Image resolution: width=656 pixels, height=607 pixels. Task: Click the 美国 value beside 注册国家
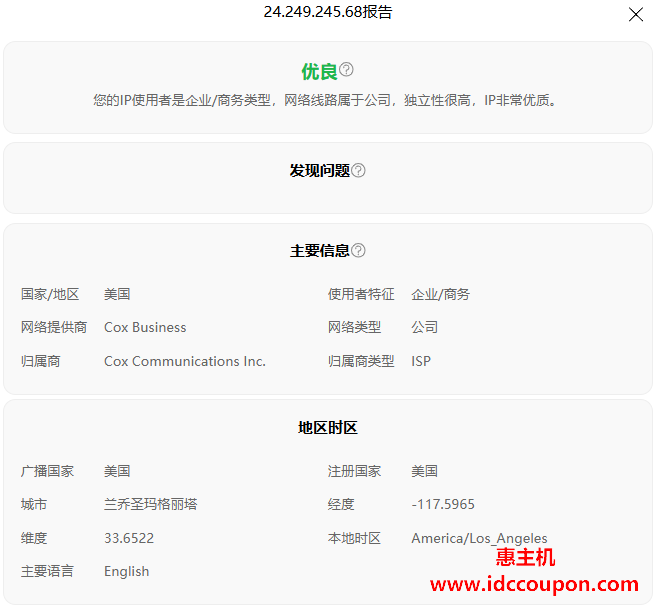(424, 471)
